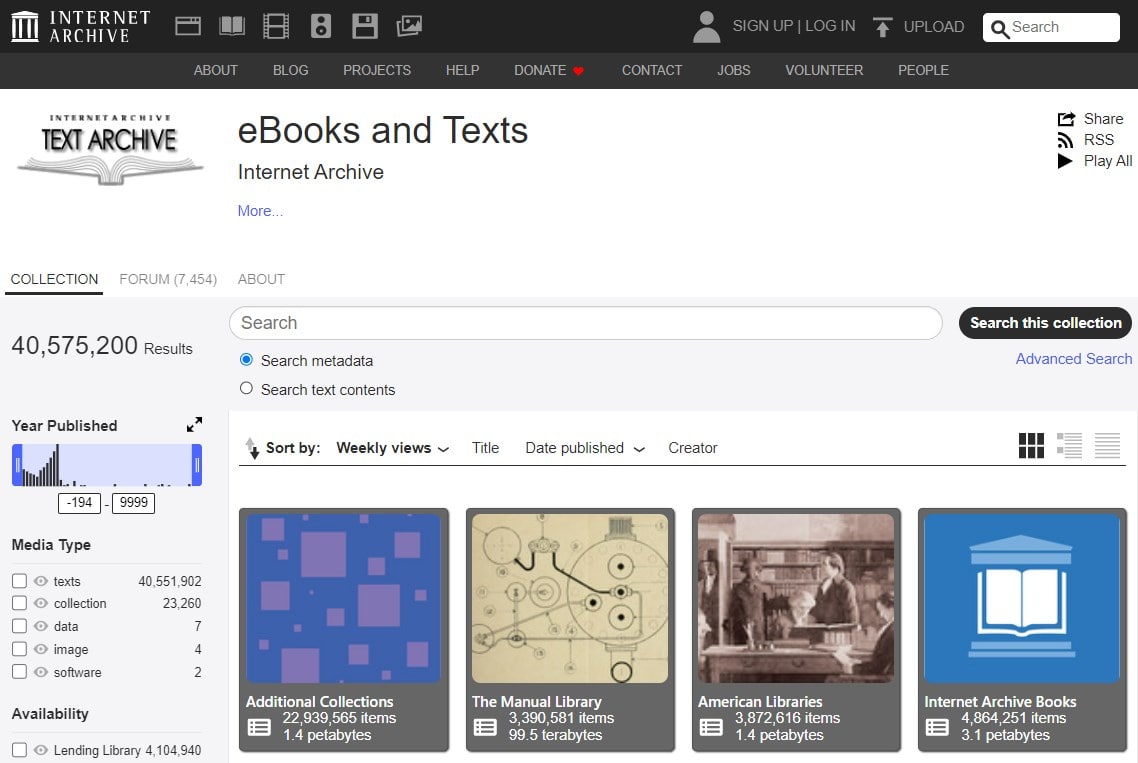Screen dimensions: 1138x763
Task: Select the Search text contents radio button
Action: point(246,389)
